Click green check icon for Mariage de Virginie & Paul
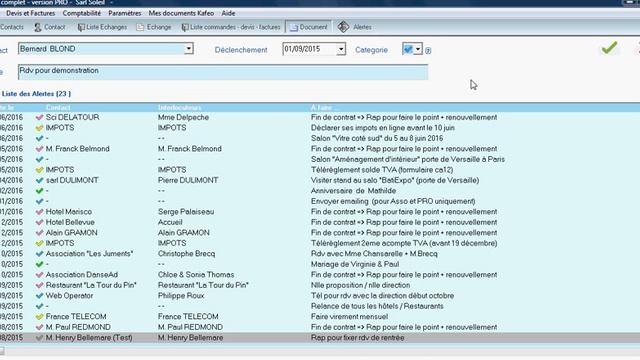This screenshot has width=640, height=360. 39,264
